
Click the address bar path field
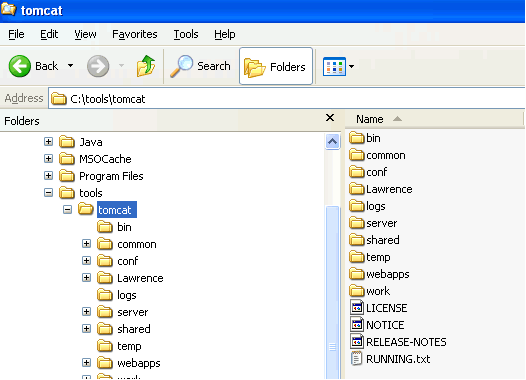tap(287, 99)
